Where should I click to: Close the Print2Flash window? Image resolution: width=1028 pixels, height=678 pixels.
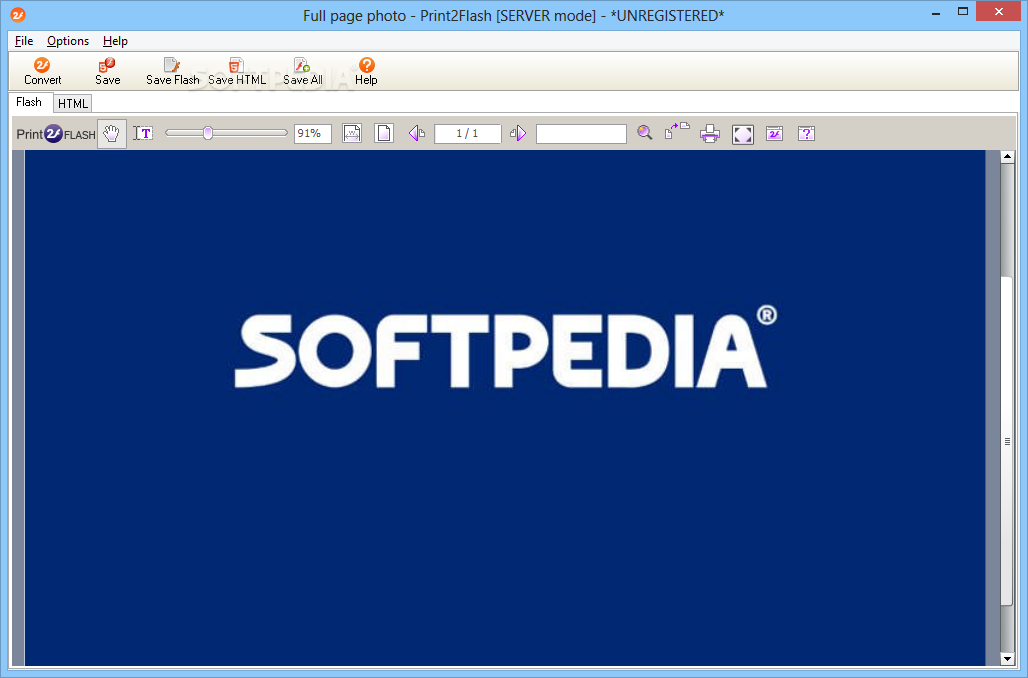point(998,11)
